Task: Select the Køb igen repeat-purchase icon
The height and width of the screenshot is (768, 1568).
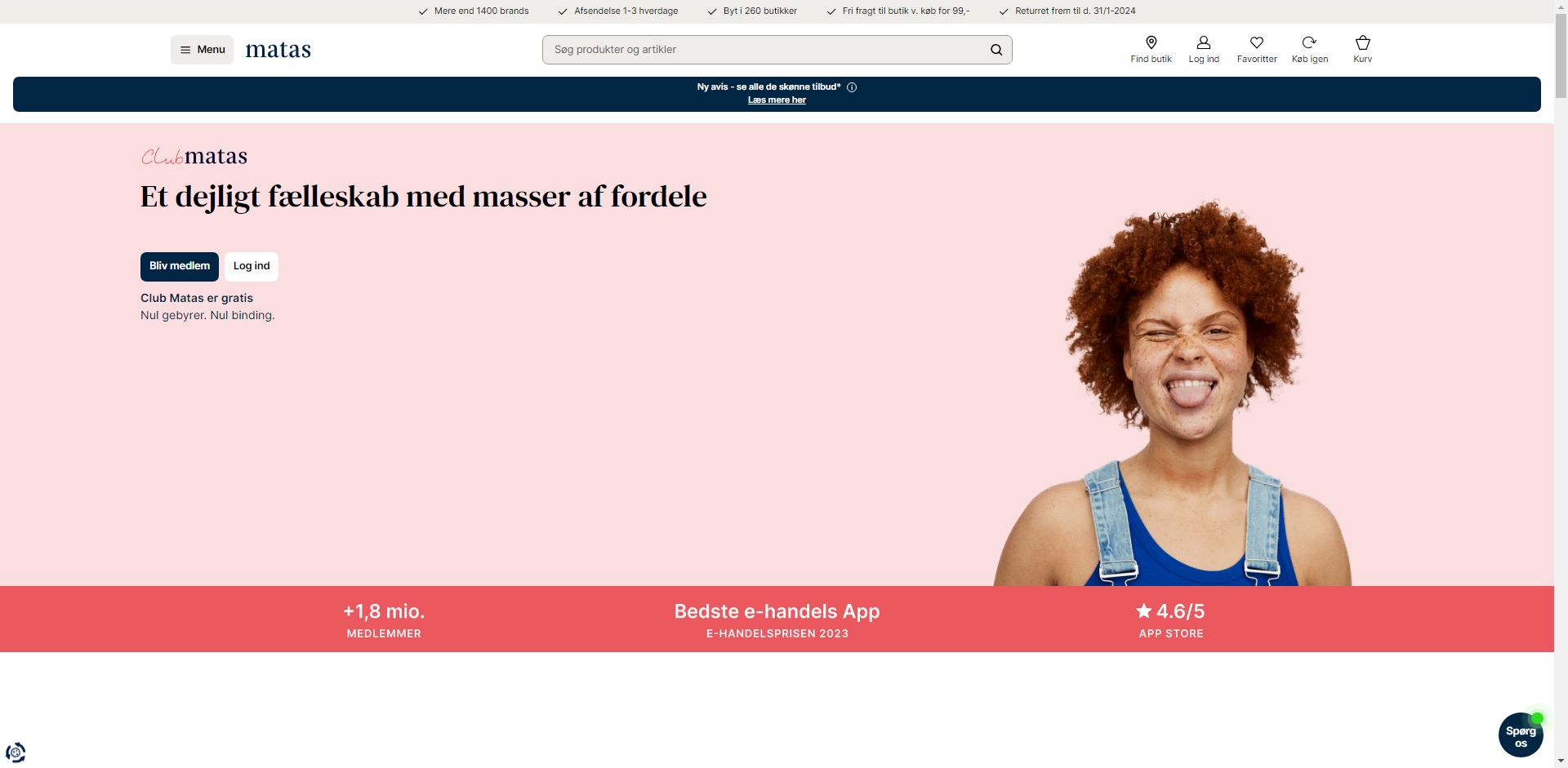Action: pos(1309,49)
